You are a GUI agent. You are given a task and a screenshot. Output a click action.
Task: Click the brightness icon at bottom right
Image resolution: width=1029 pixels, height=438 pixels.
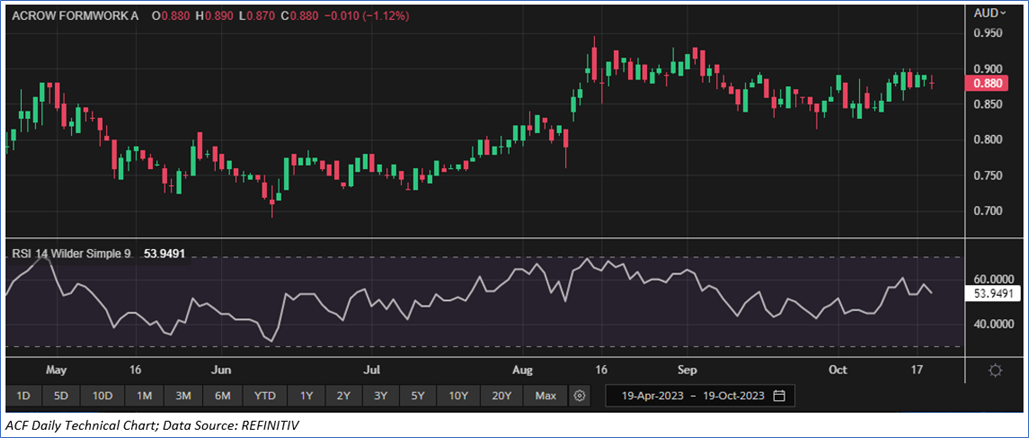click(x=995, y=370)
